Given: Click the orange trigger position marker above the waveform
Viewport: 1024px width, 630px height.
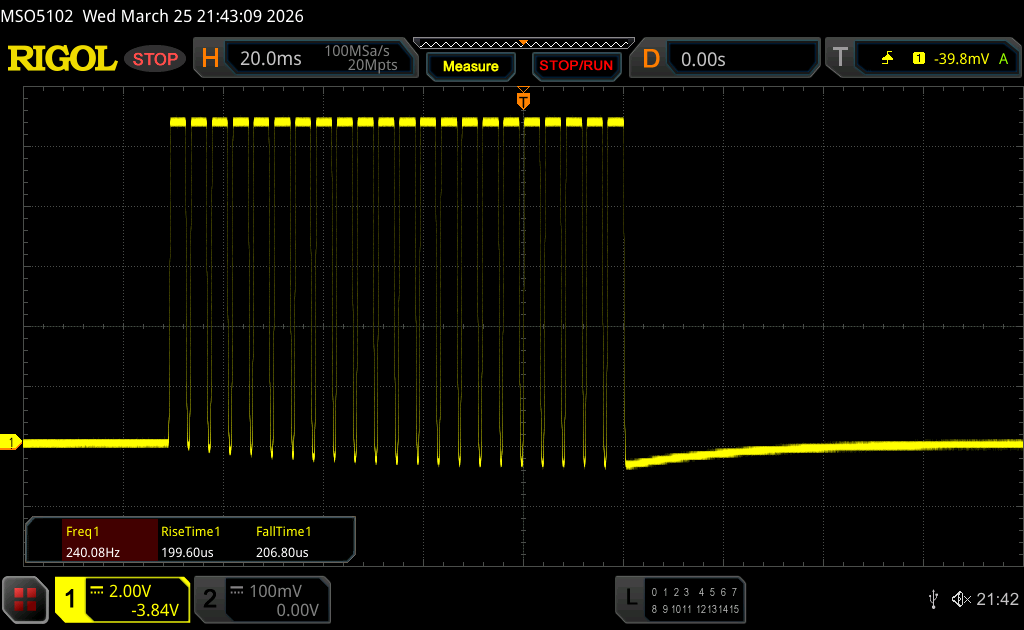Looking at the screenshot, I should [x=523, y=100].
